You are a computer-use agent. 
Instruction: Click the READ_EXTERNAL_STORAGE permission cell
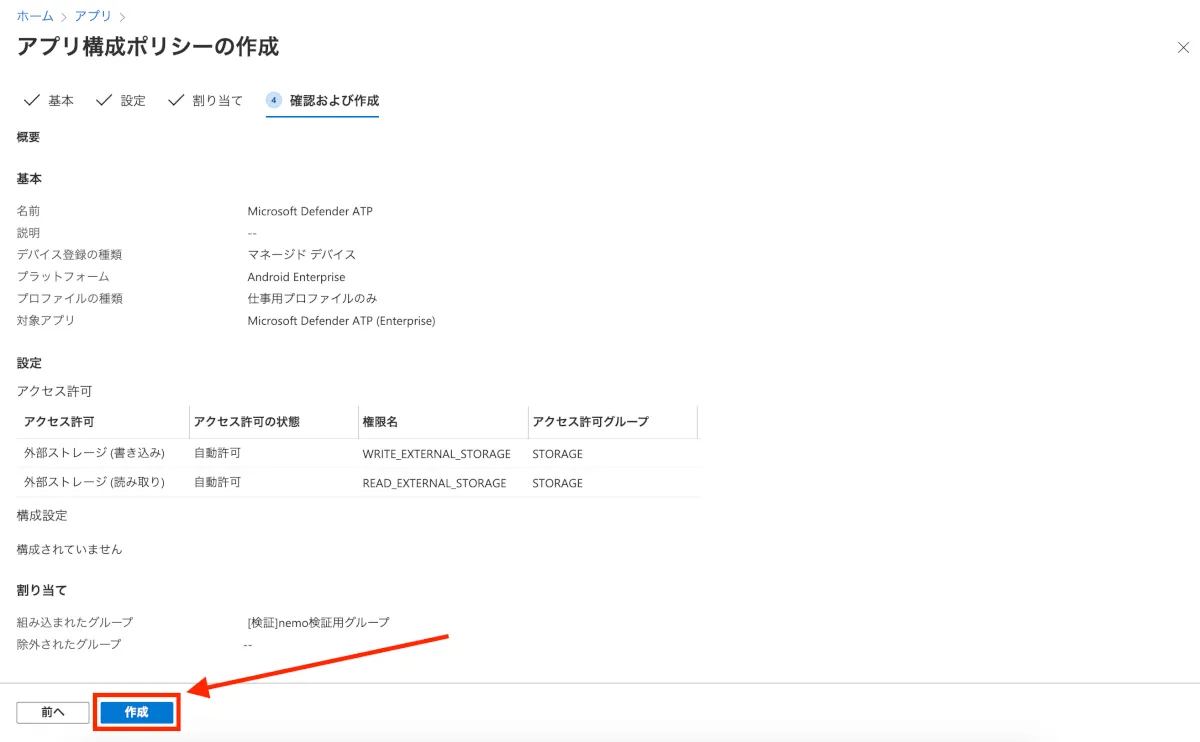pos(434,483)
